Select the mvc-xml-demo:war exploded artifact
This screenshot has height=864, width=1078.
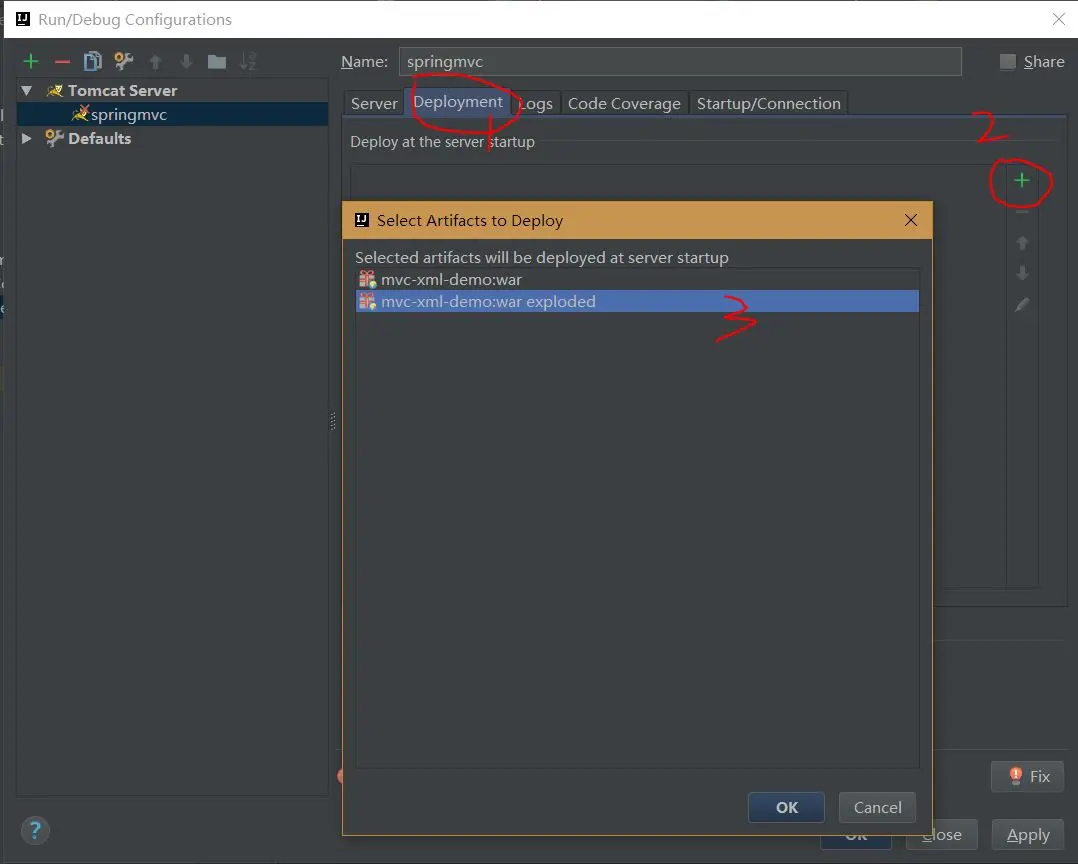point(637,301)
